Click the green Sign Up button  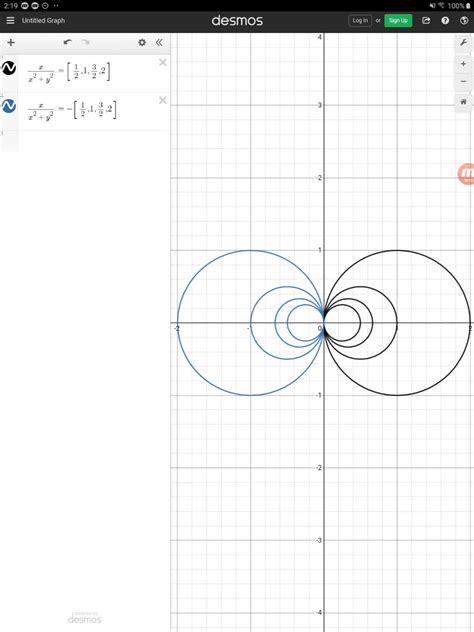pos(398,21)
